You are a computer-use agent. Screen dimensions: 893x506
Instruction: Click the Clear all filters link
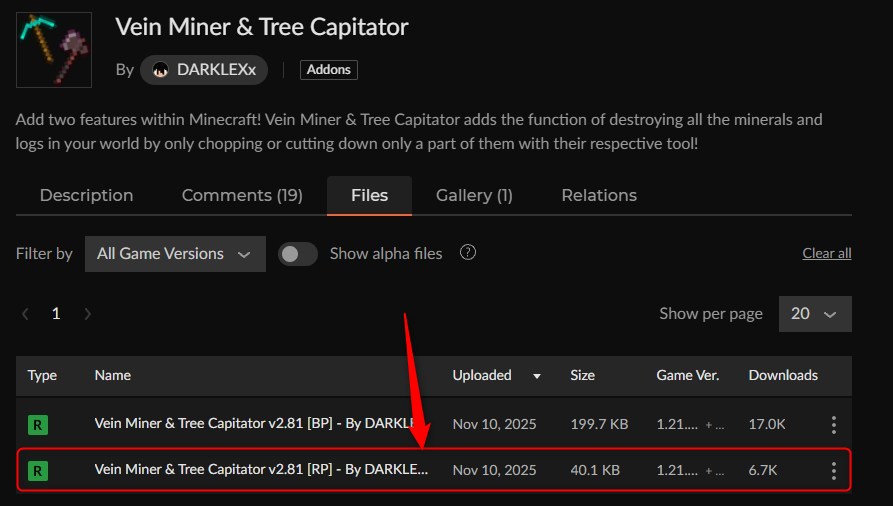pos(826,254)
